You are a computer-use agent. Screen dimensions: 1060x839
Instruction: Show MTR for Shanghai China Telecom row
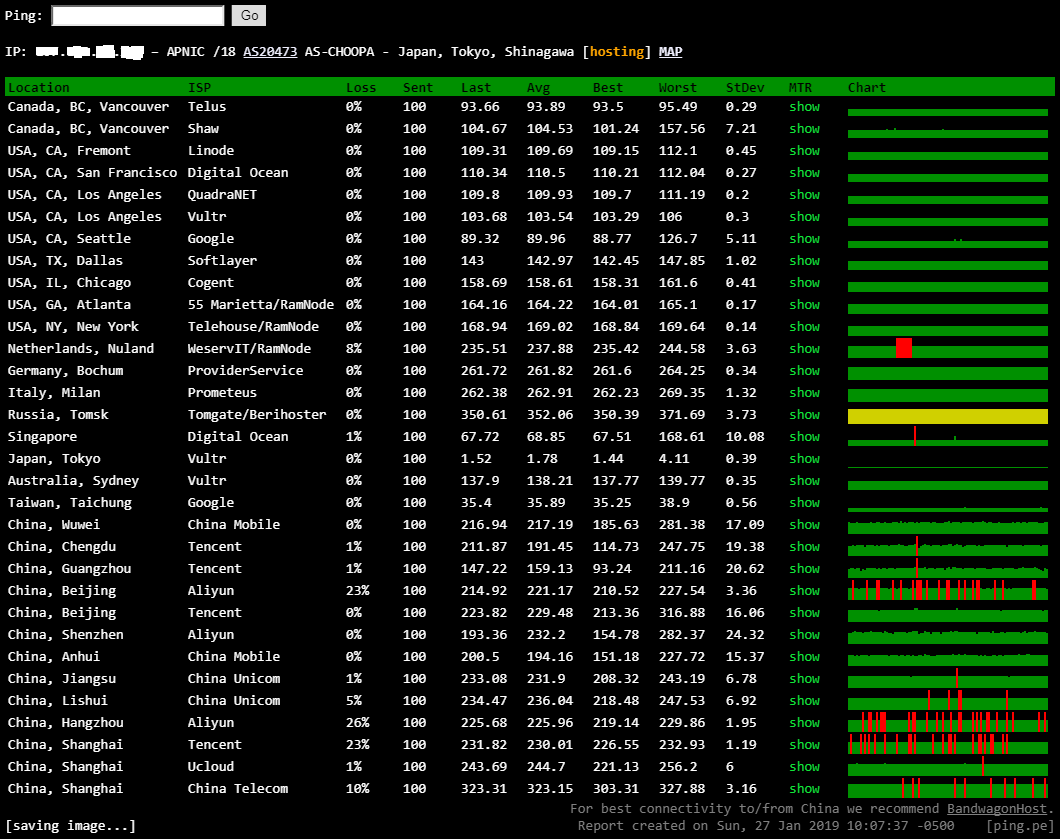[804, 788]
